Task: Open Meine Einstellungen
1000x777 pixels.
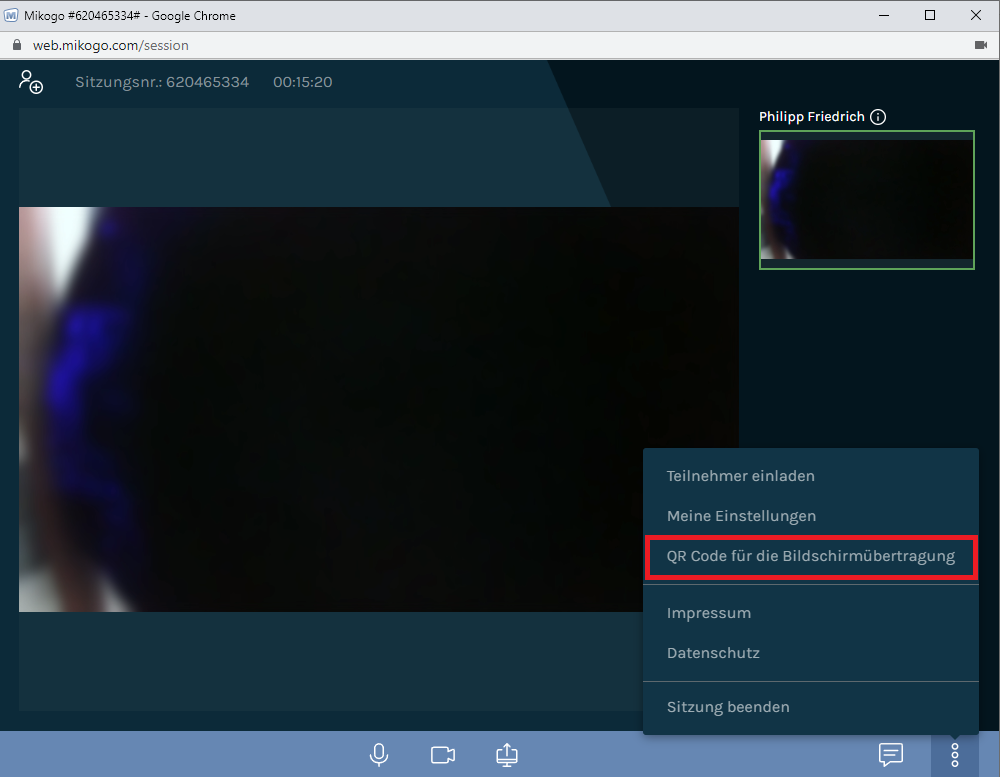Action: point(741,516)
